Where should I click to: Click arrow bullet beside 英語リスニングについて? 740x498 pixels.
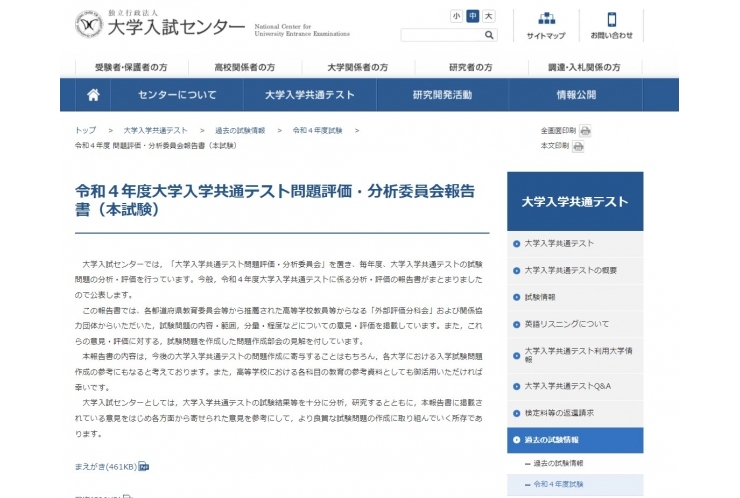516,325
